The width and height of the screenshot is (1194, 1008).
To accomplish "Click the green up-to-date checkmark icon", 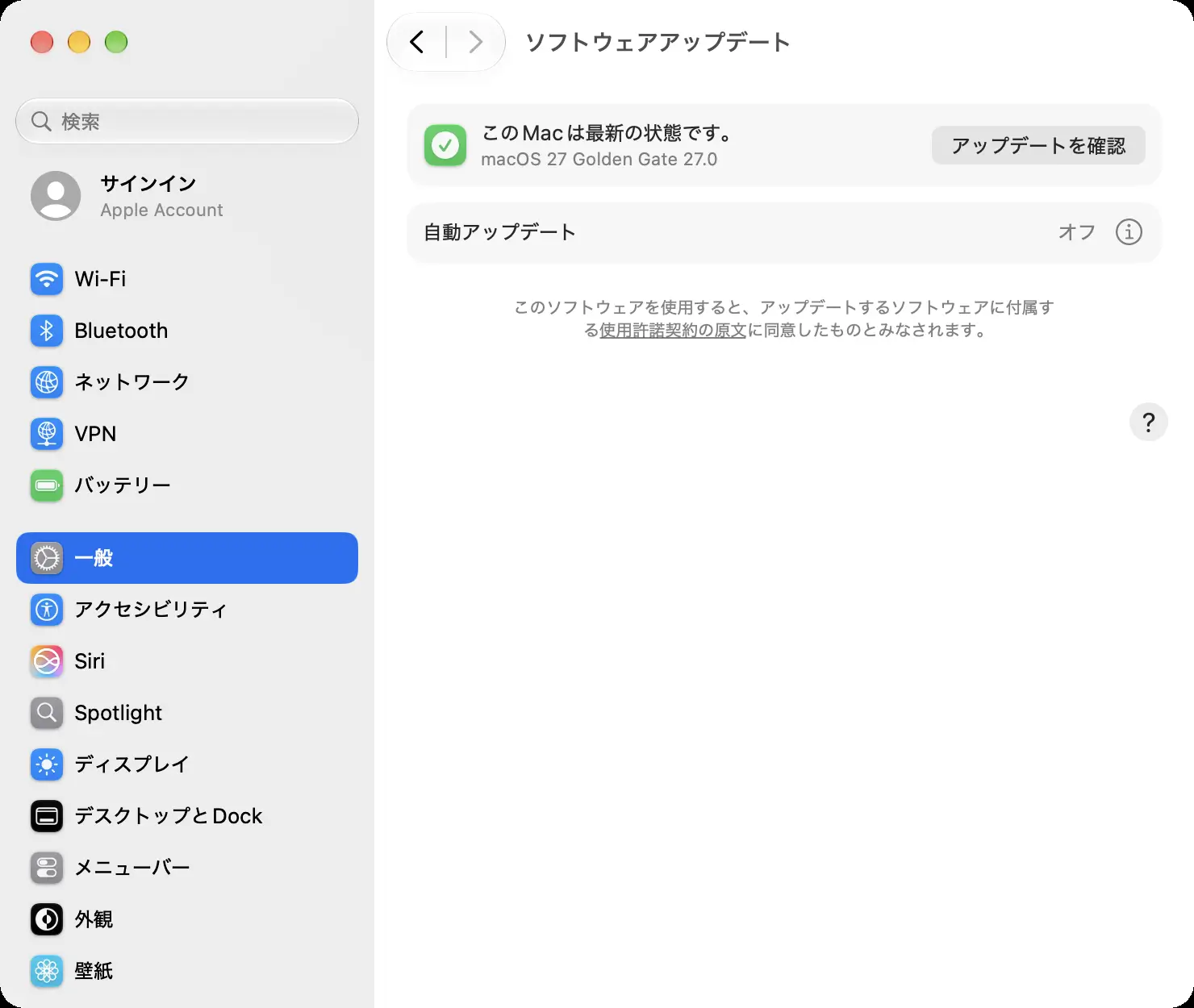I will [x=445, y=145].
